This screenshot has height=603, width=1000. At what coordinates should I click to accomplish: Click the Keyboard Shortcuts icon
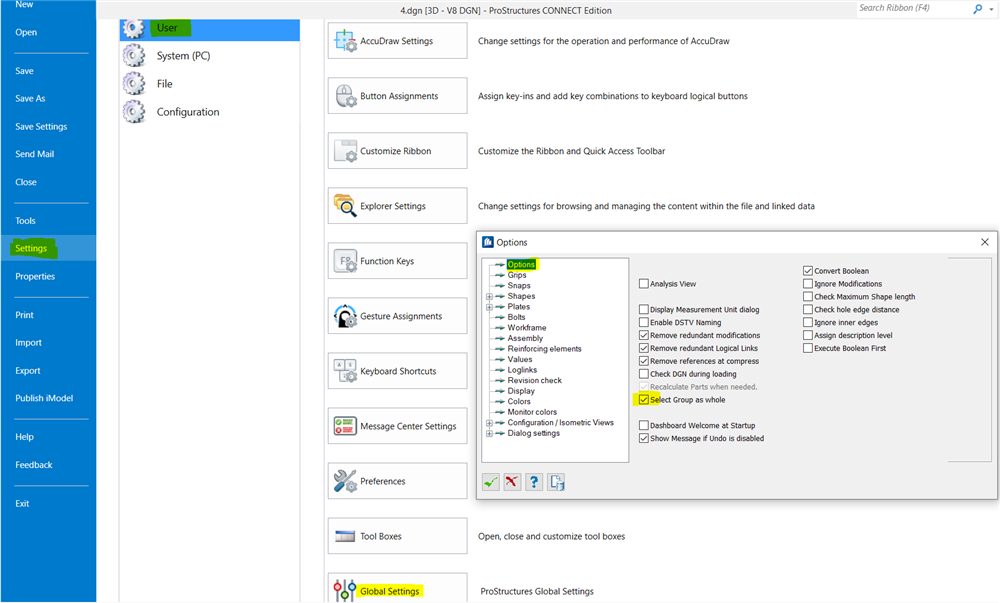[x=345, y=371]
